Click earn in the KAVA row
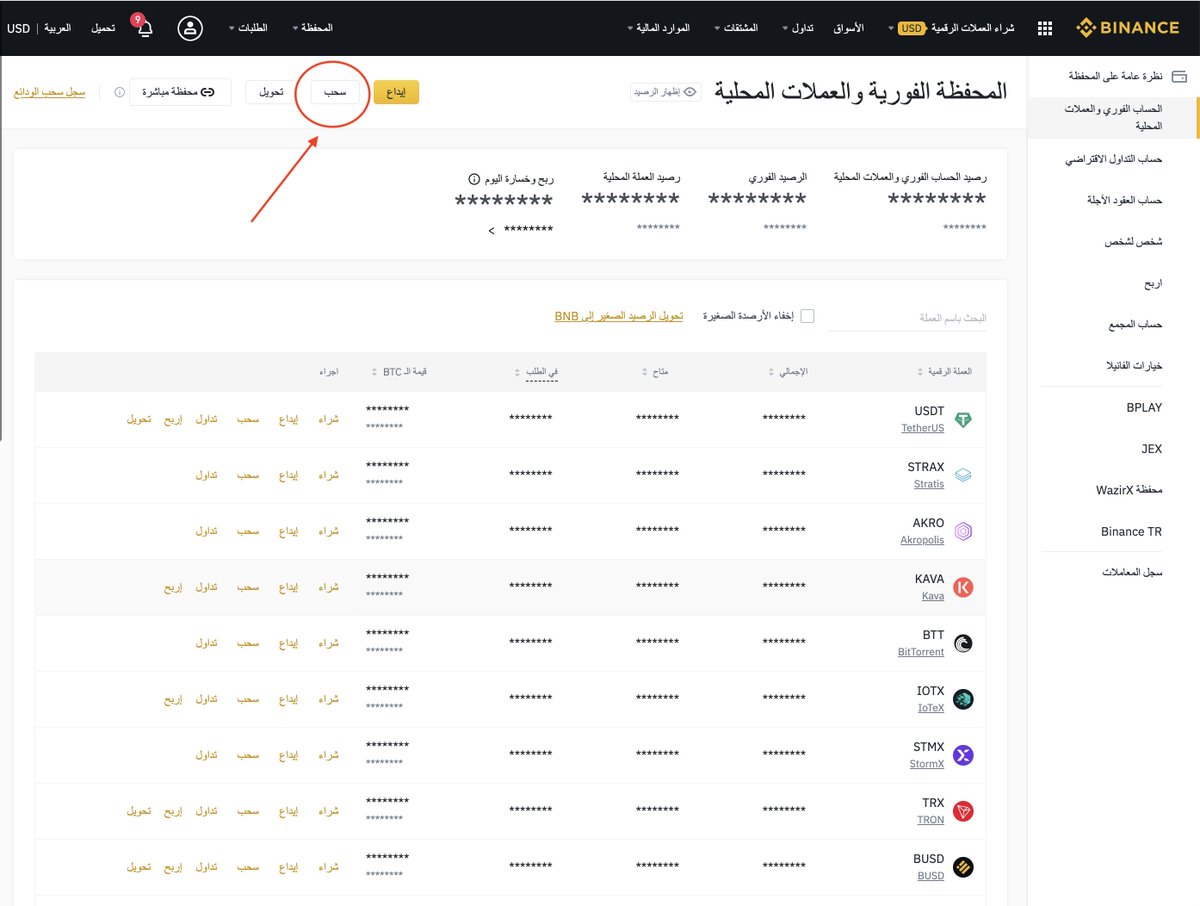 pyautogui.click(x=174, y=587)
